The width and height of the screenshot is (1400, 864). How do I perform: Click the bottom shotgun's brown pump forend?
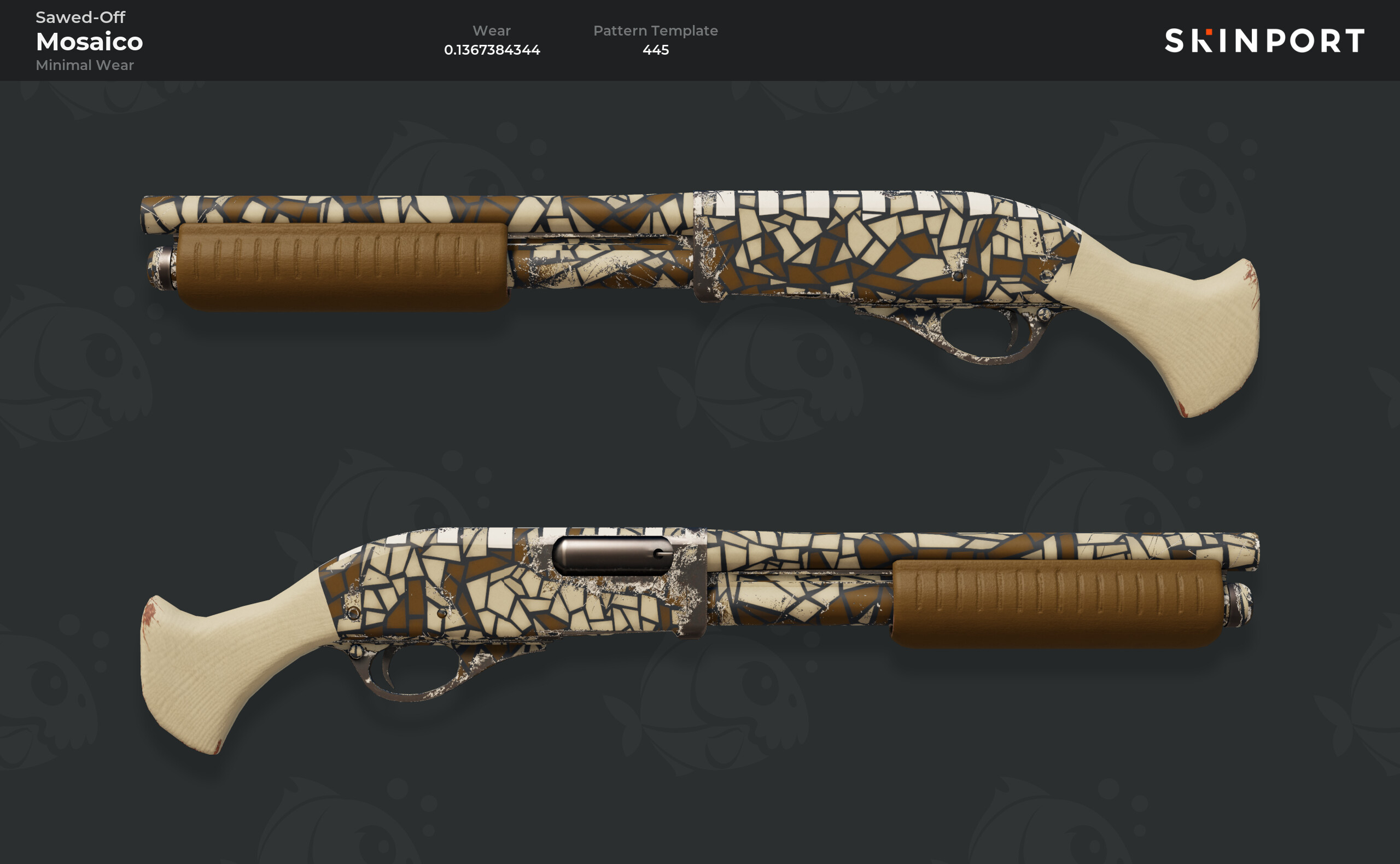point(1057,603)
